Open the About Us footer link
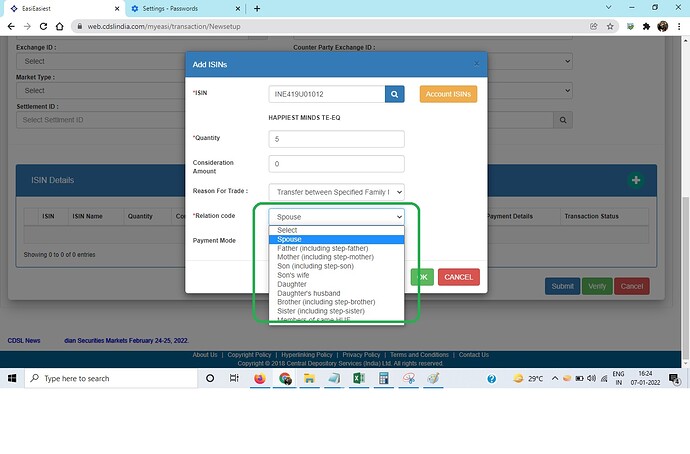The width and height of the screenshot is (690, 454). pyautogui.click(x=205, y=355)
